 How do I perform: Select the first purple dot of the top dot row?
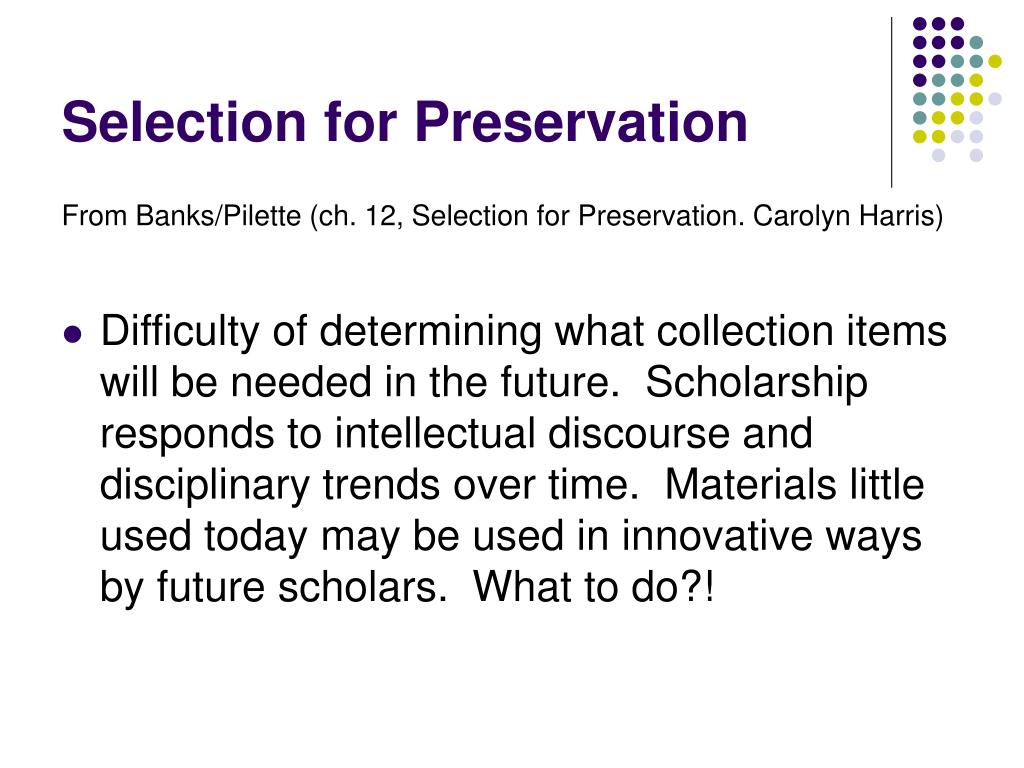point(920,24)
